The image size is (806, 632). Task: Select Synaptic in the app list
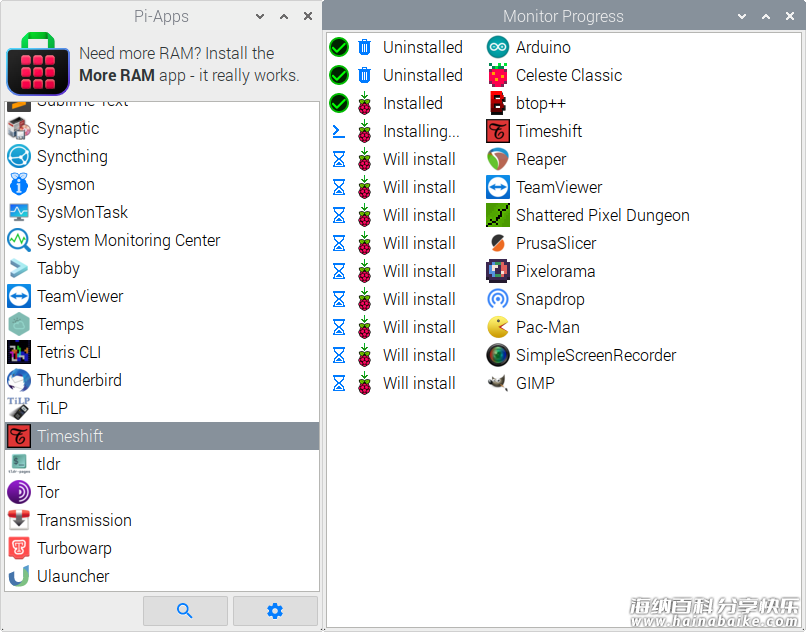pos(162,129)
